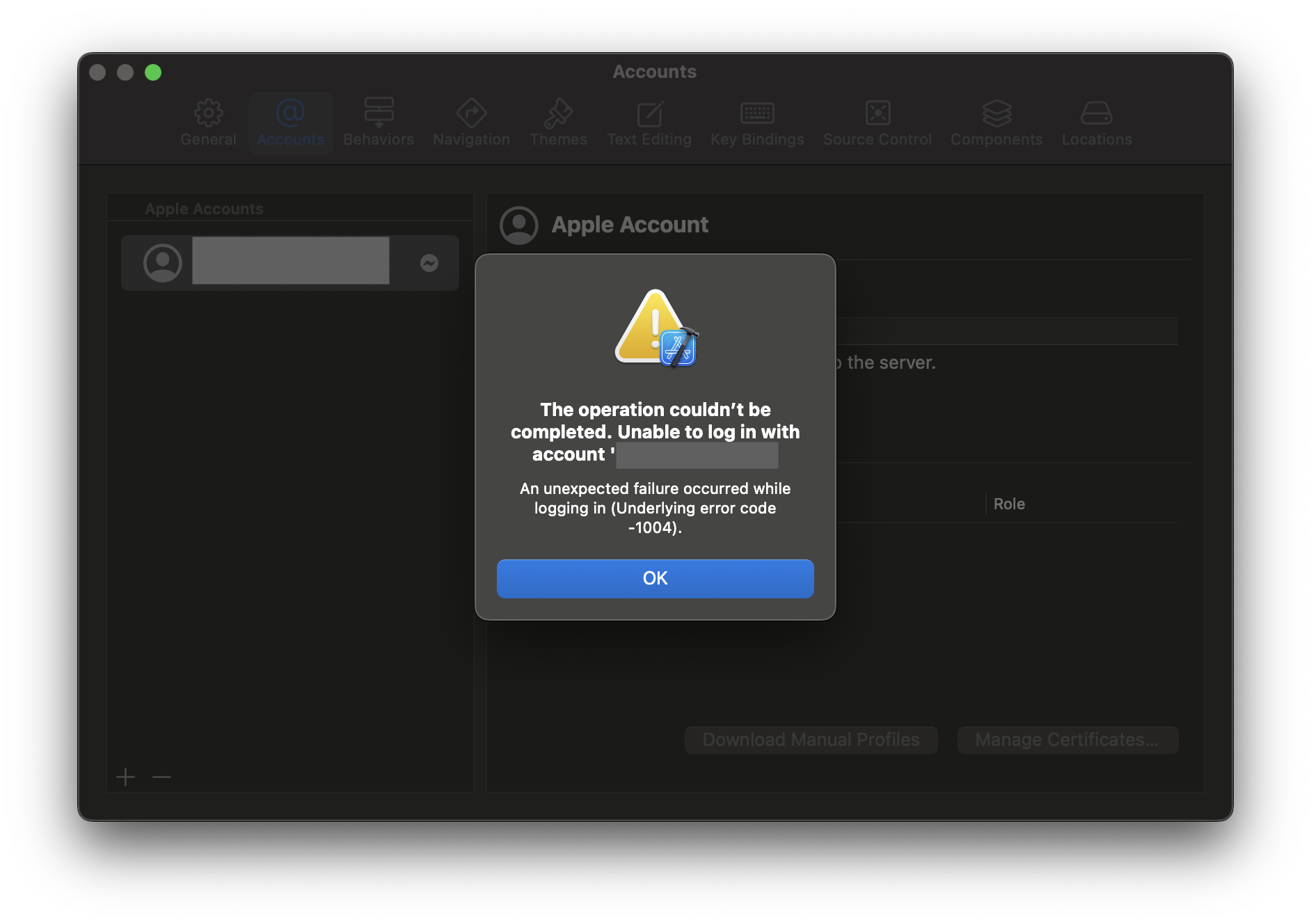This screenshot has width=1311, height=924.
Task: Click the account status indicator icon
Action: pos(429,263)
